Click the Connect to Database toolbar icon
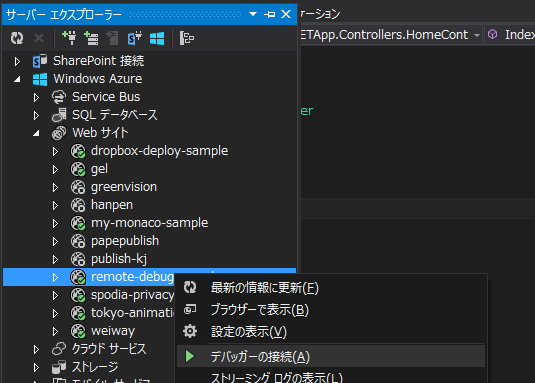 (x=69, y=38)
